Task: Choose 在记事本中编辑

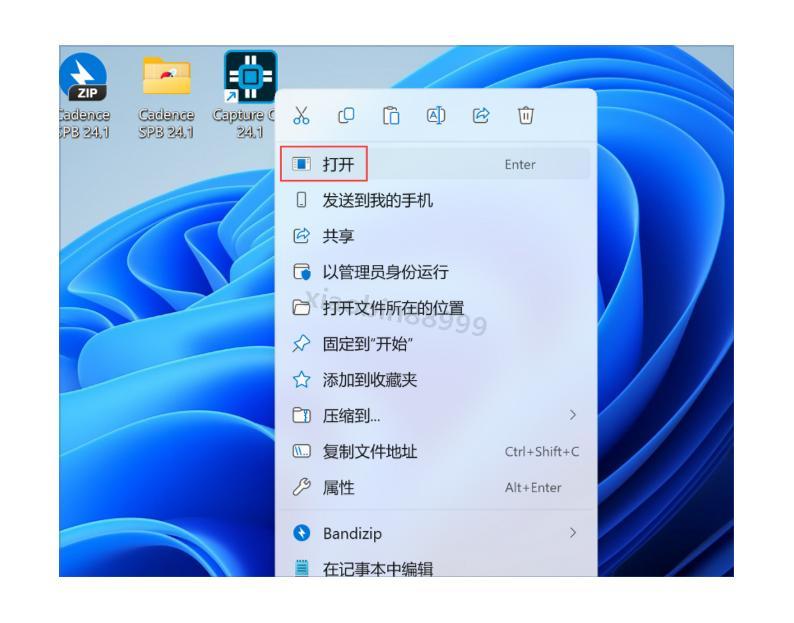Action: point(435,568)
